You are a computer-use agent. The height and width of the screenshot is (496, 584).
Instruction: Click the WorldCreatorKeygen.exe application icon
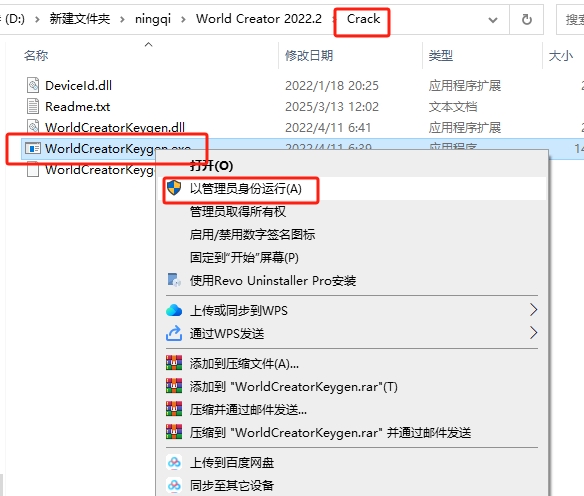33,149
